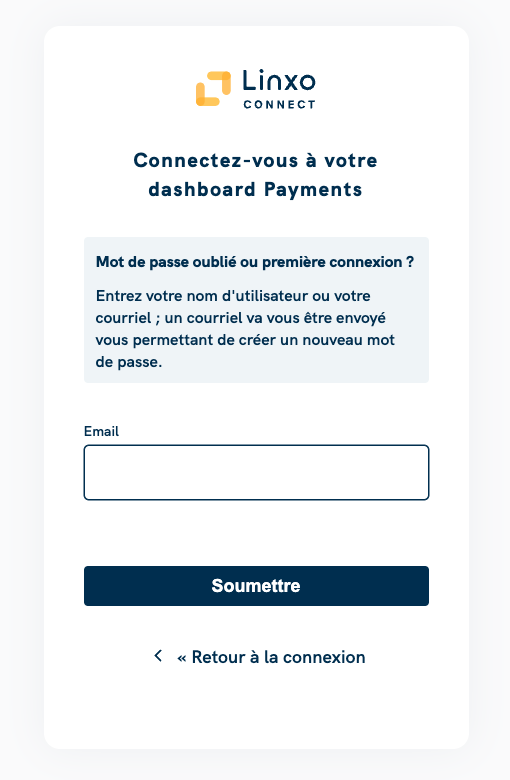Screen dimensions: 510x780
Task: Click the paragraph starting "Entrez votre nom"
Action: [245, 329]
